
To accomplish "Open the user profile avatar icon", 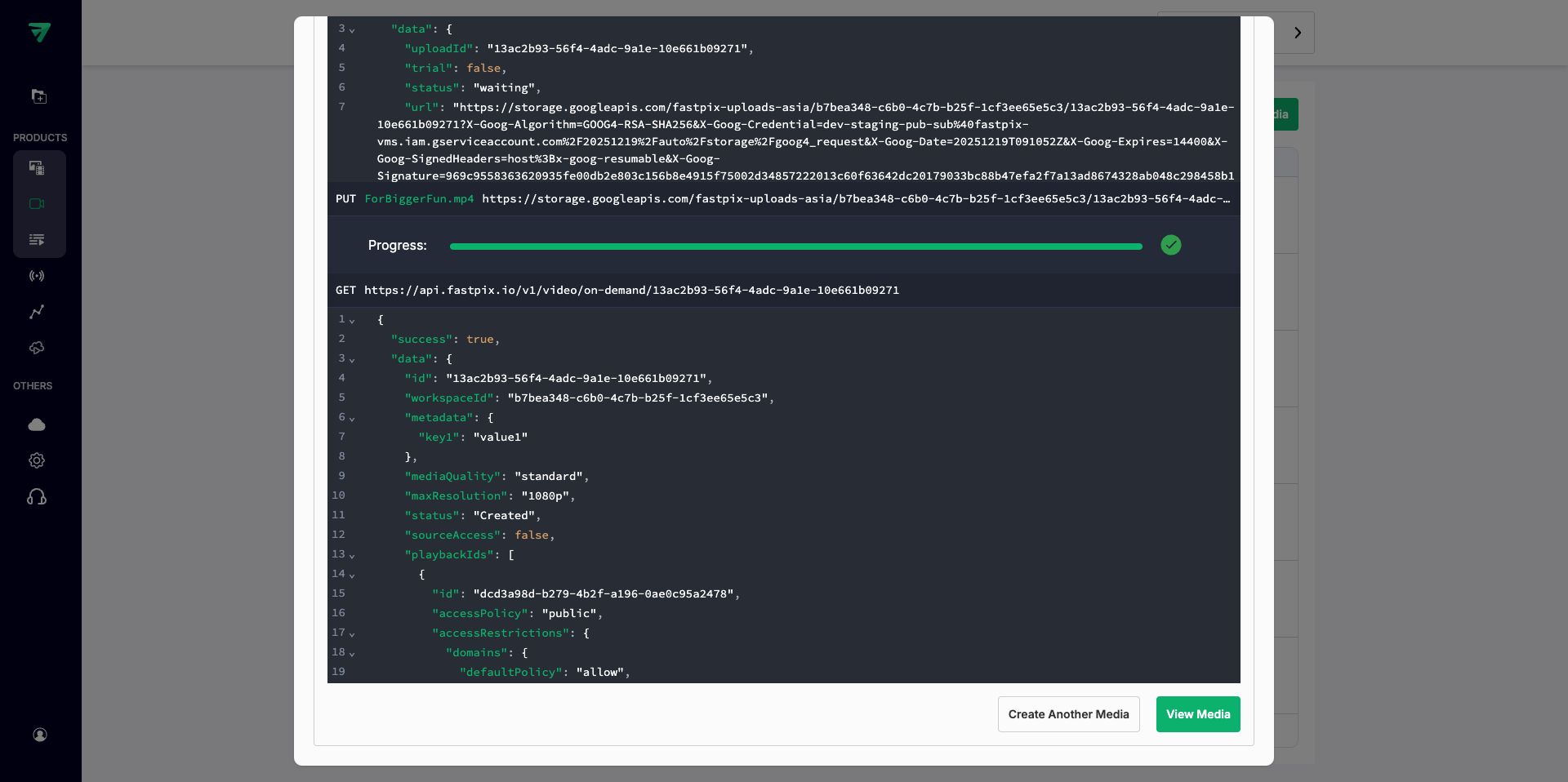I will coord(39,735).
